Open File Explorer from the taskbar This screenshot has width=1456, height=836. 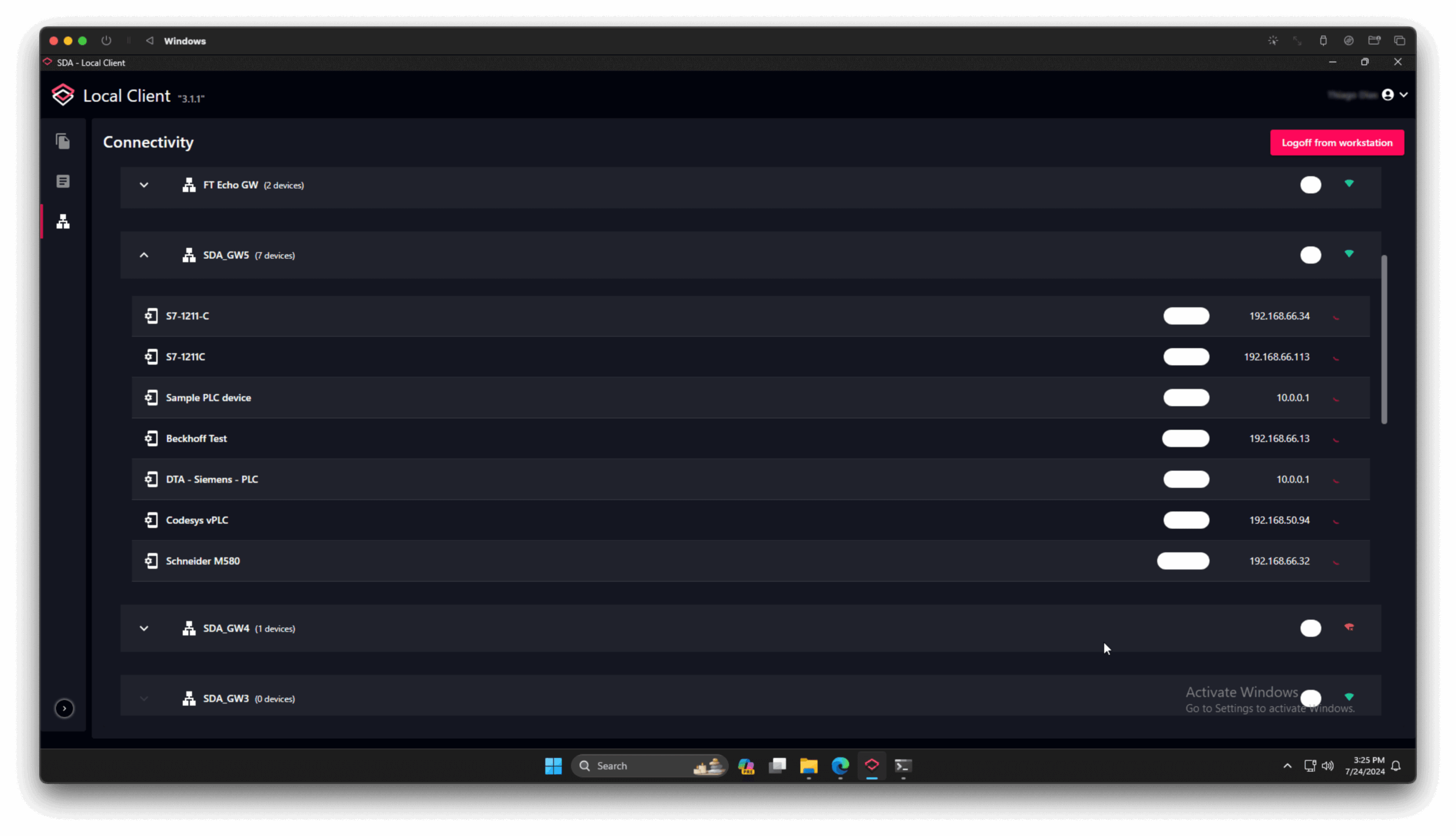[808, 765]
